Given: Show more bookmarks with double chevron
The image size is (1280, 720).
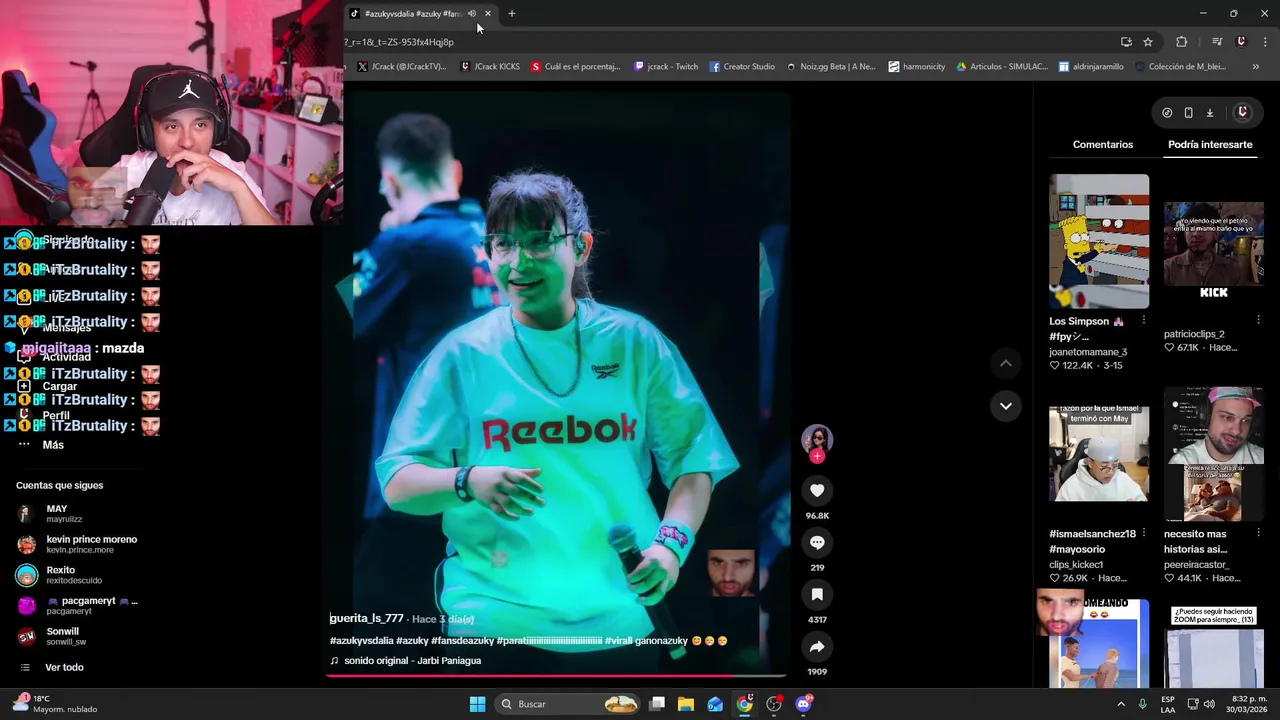Looking at the screenshot, I should pos(1255,67).
